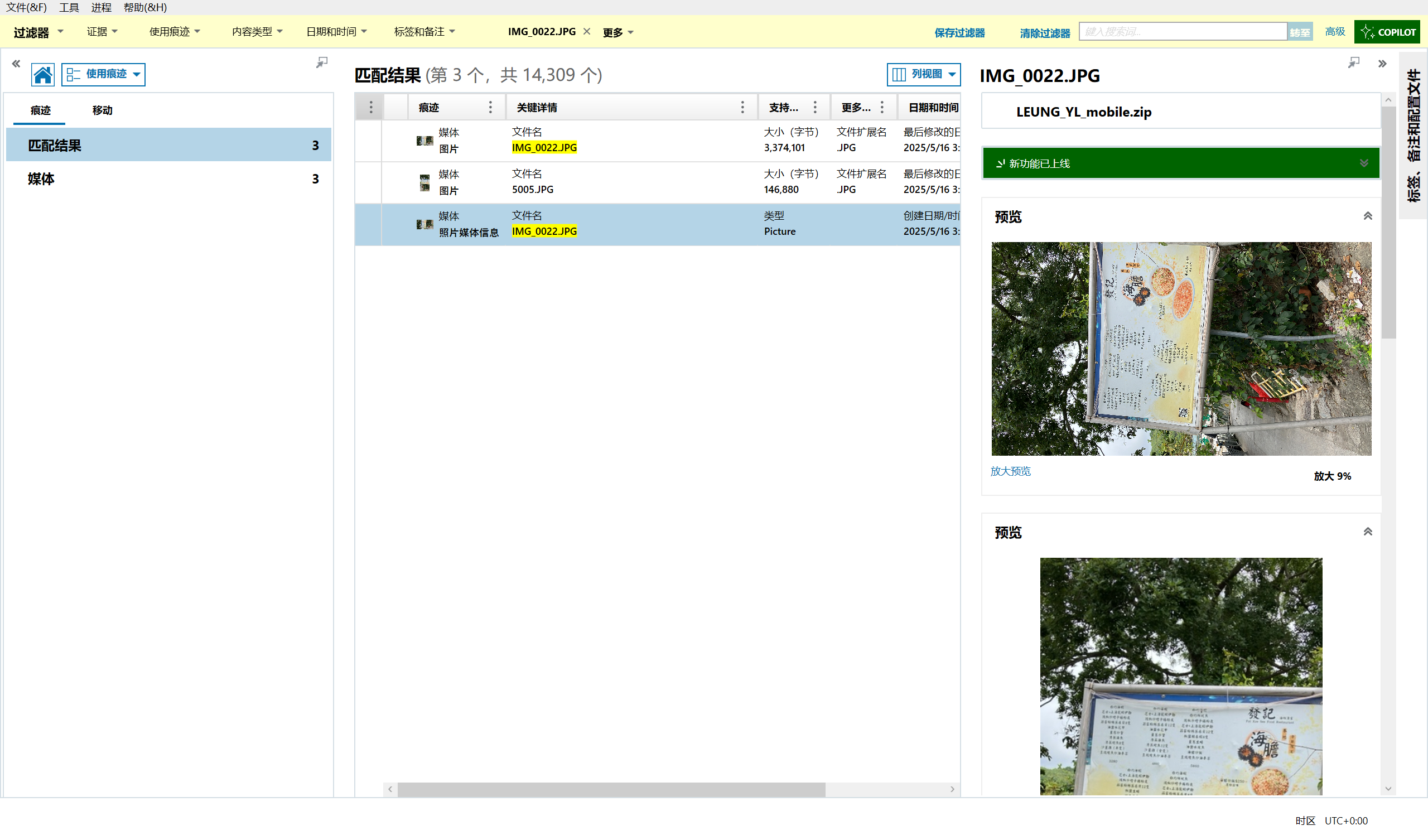Open the 使用痕迹 view dropdown in the left panel
This screenshot has width=1428, height=840.
[x=103, y=74]
